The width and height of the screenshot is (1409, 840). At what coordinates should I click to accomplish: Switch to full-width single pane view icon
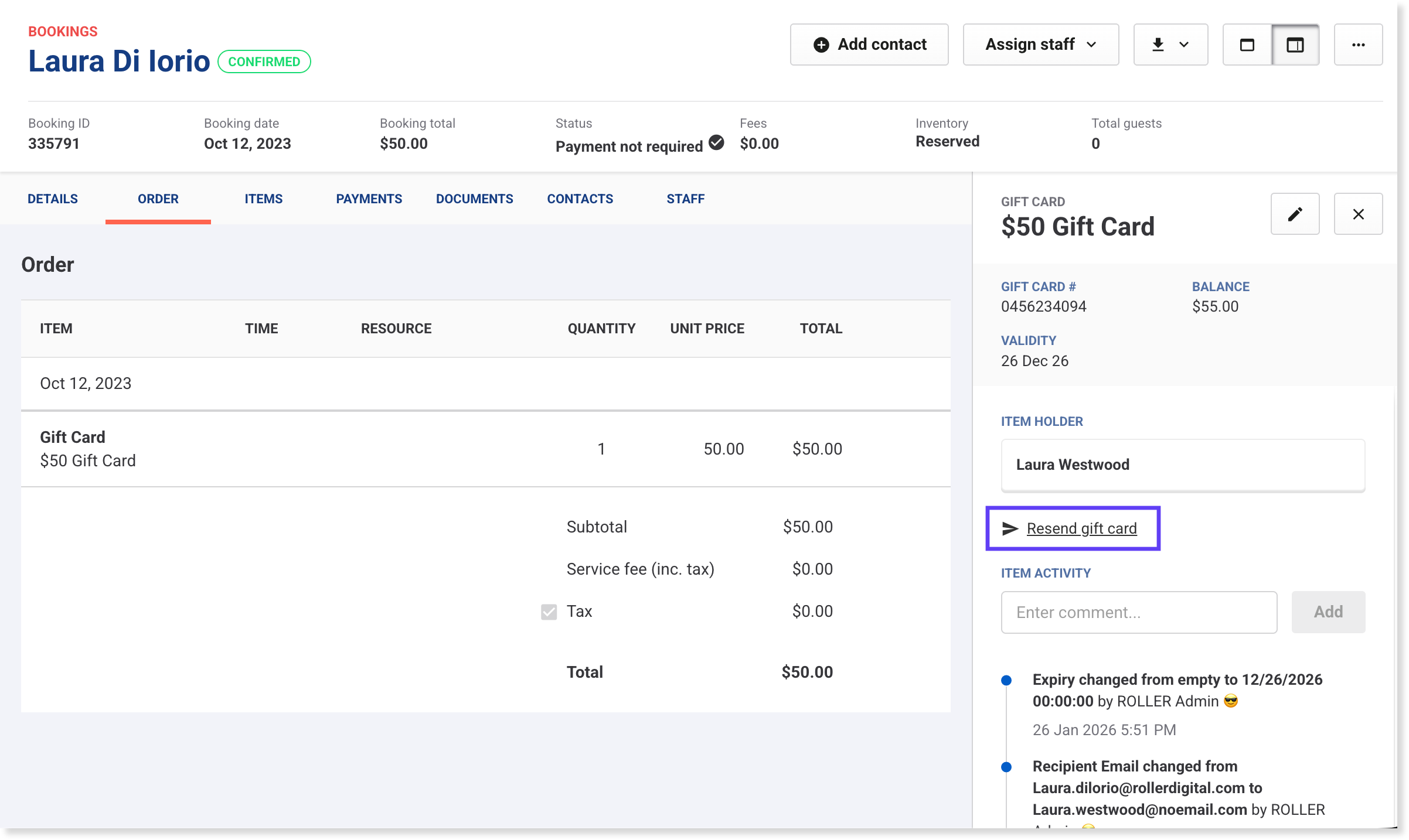tap(1247, 45)
